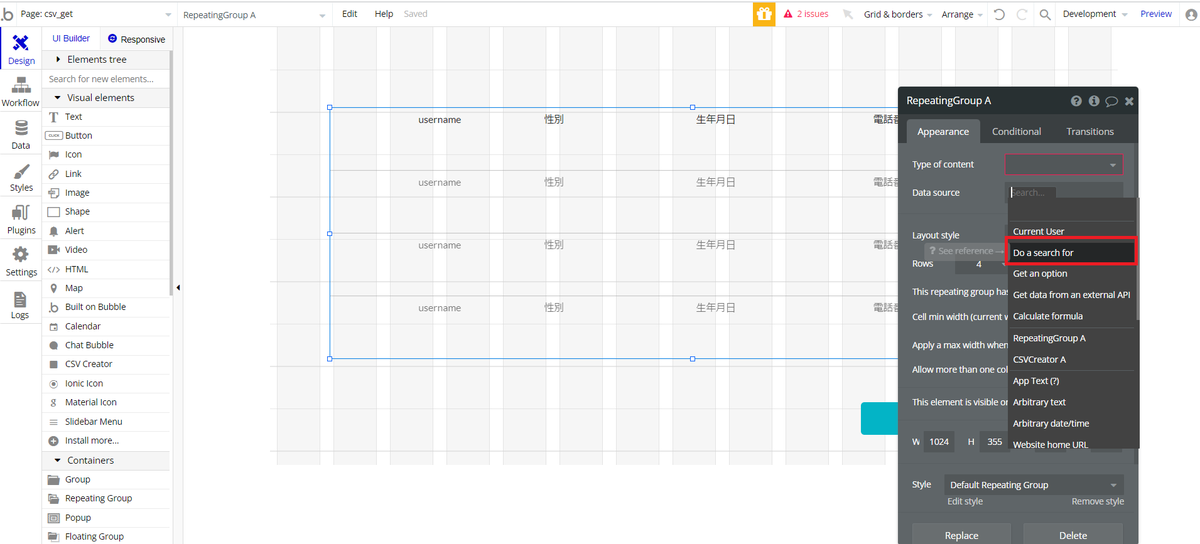Click in 'Search for new elements' field
The image size is (1200, 544).
[106, 79]
